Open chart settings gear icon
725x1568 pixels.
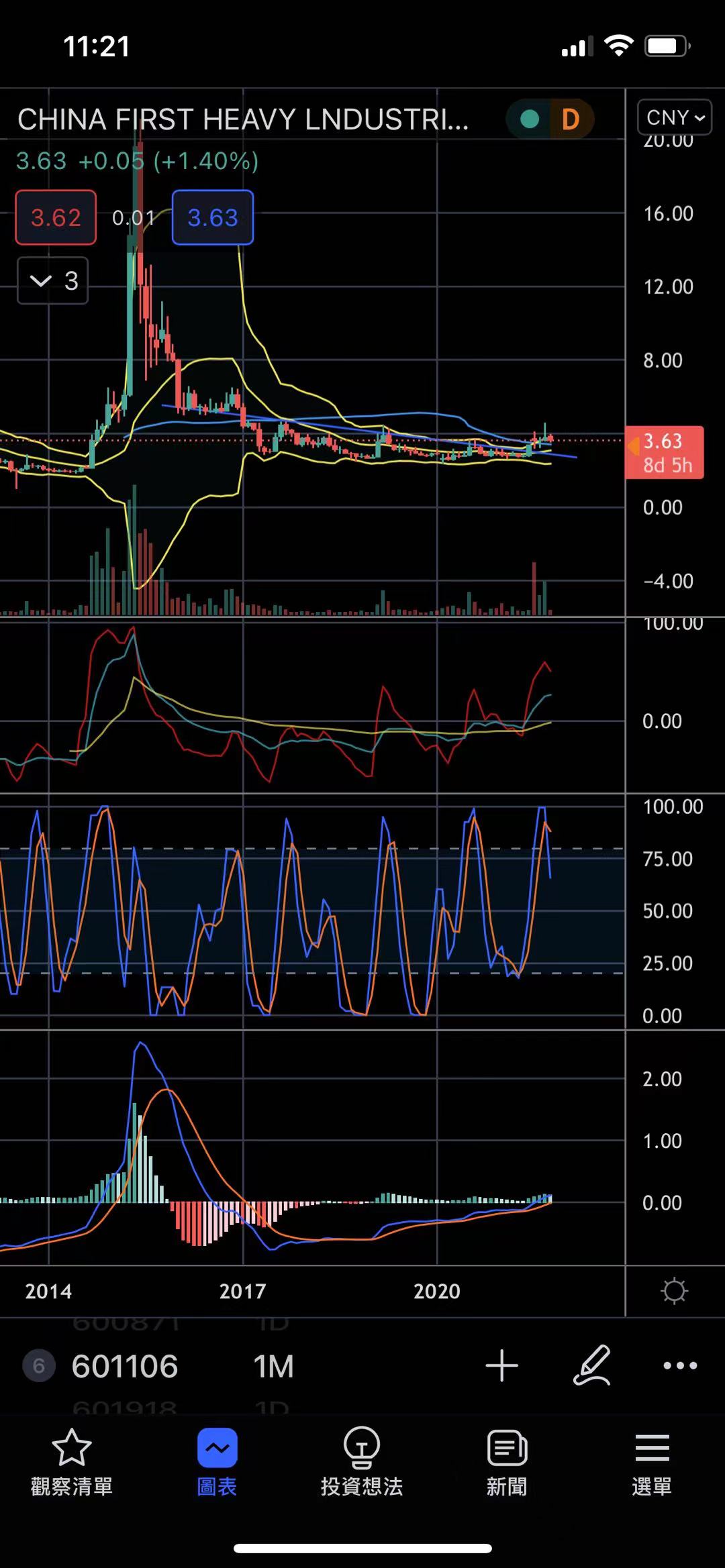click(x=674, y=1291)
